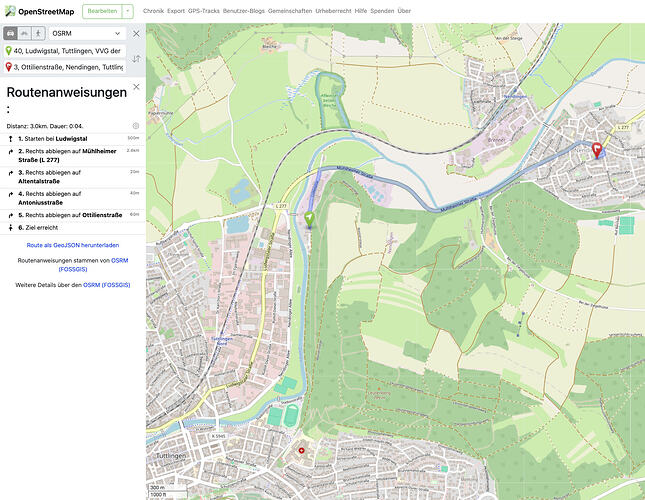Click turn arrow of step 4 Antoniusstraße
Screen dimensions: 645x500
point(11,194)
